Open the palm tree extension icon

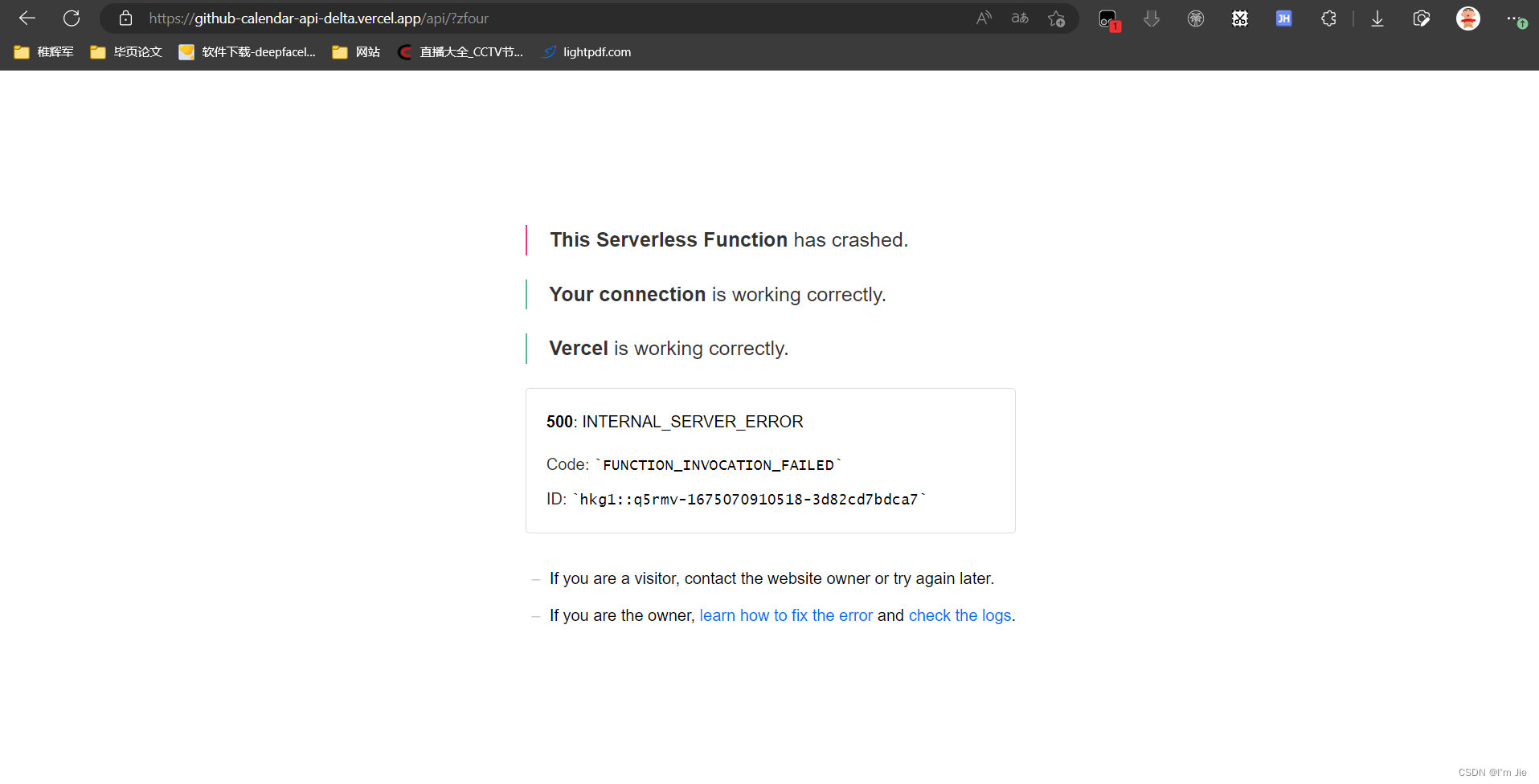point(1196,18)
